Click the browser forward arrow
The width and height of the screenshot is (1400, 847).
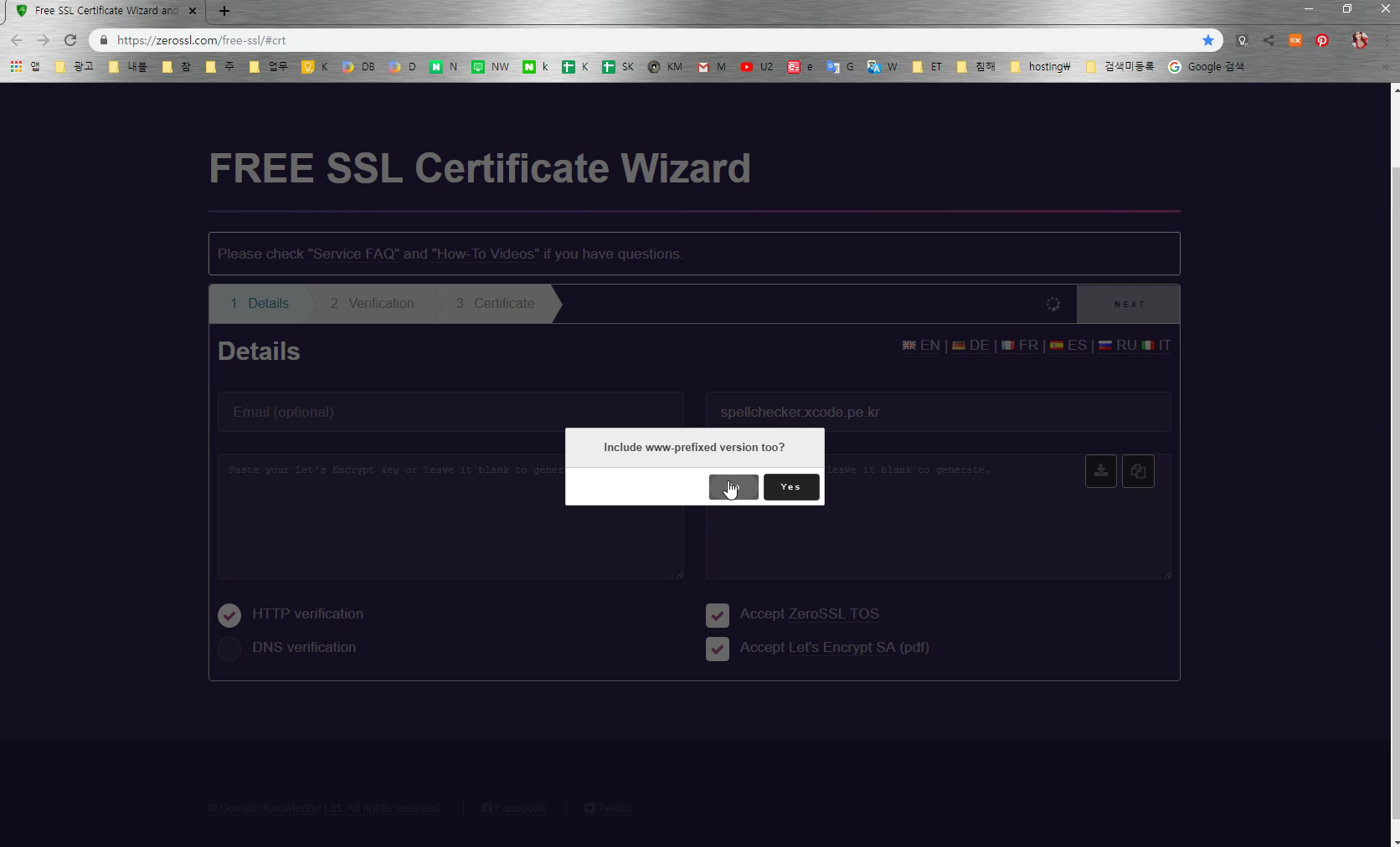point(44,40)
